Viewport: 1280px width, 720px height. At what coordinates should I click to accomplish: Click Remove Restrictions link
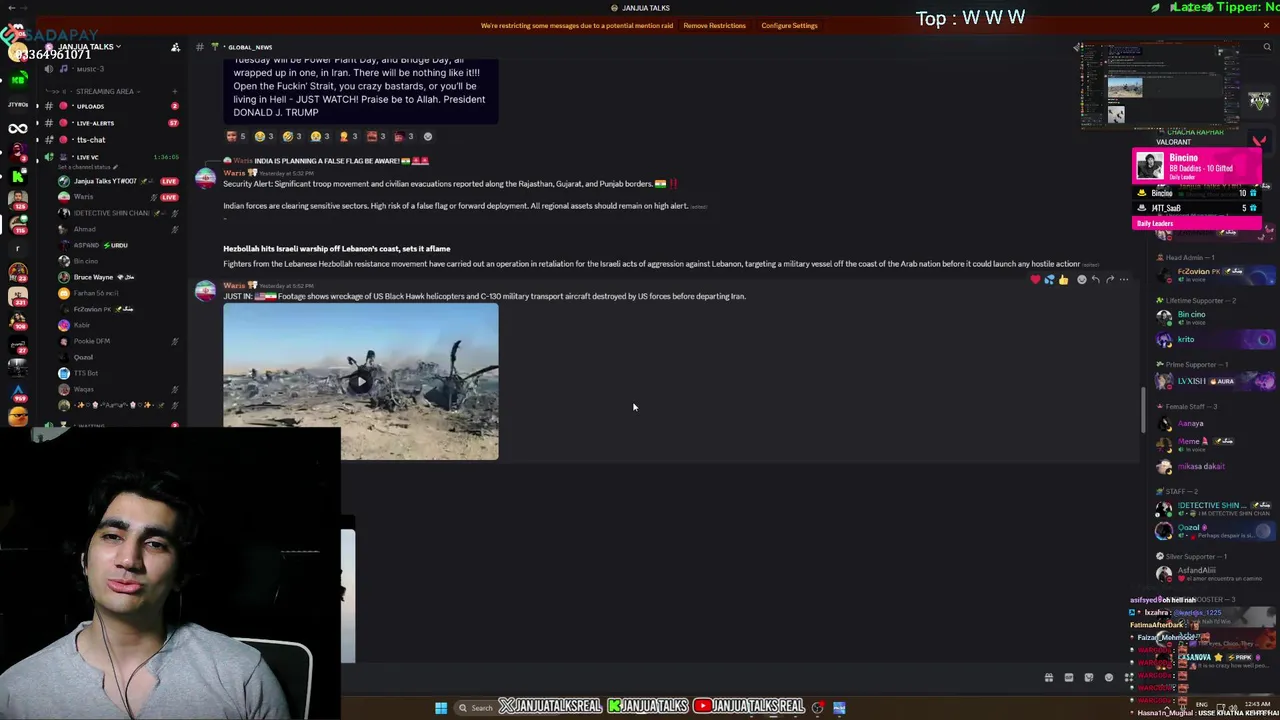click(x=714, y=26)
